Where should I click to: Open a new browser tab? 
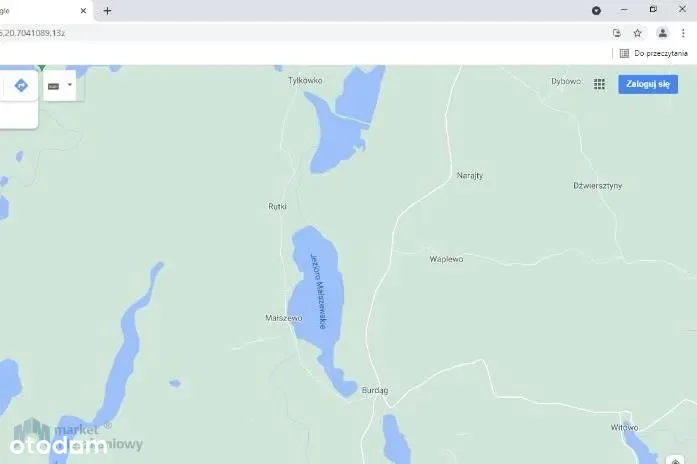107,11
